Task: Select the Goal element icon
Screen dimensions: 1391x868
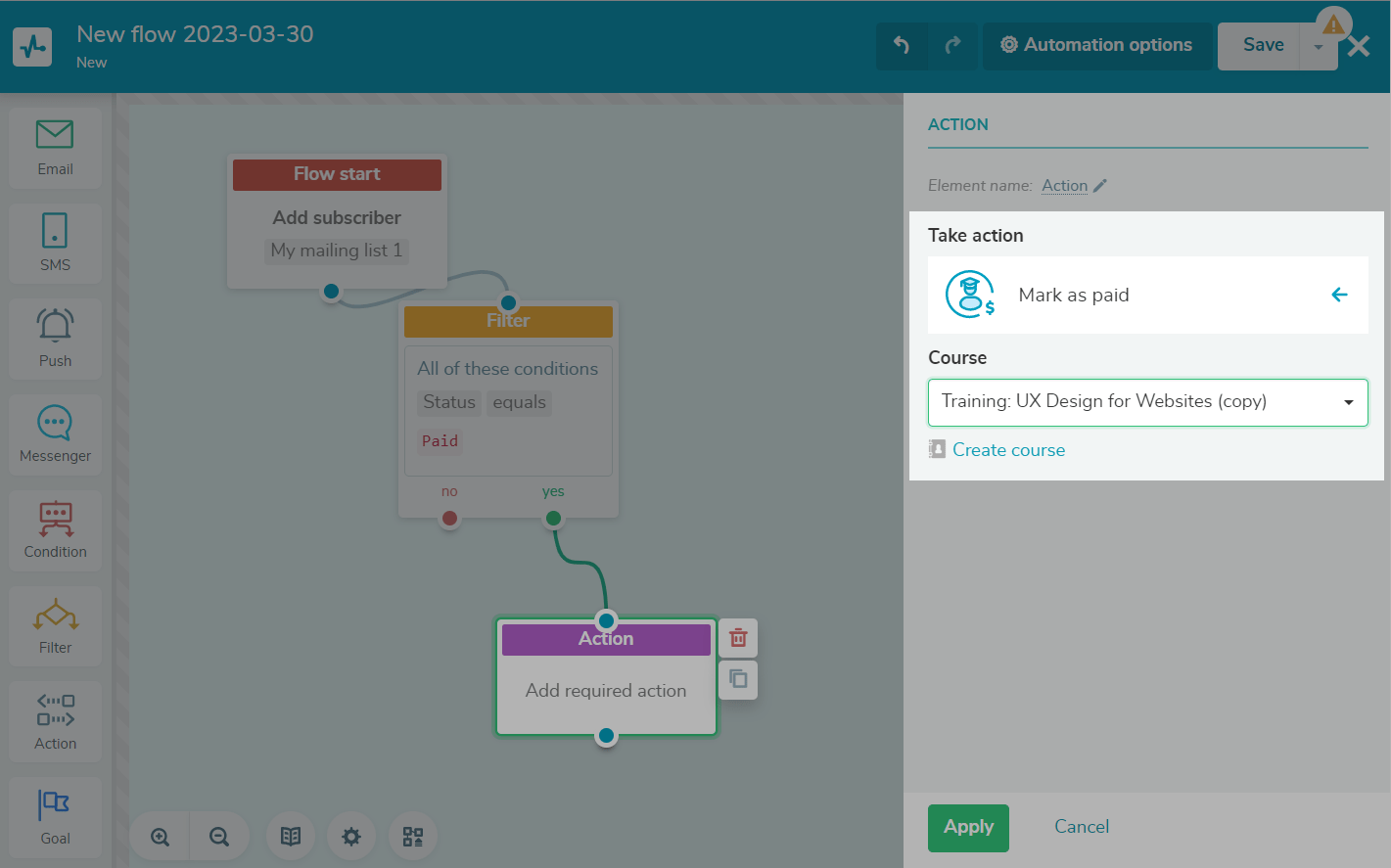Action: point(55,816)
